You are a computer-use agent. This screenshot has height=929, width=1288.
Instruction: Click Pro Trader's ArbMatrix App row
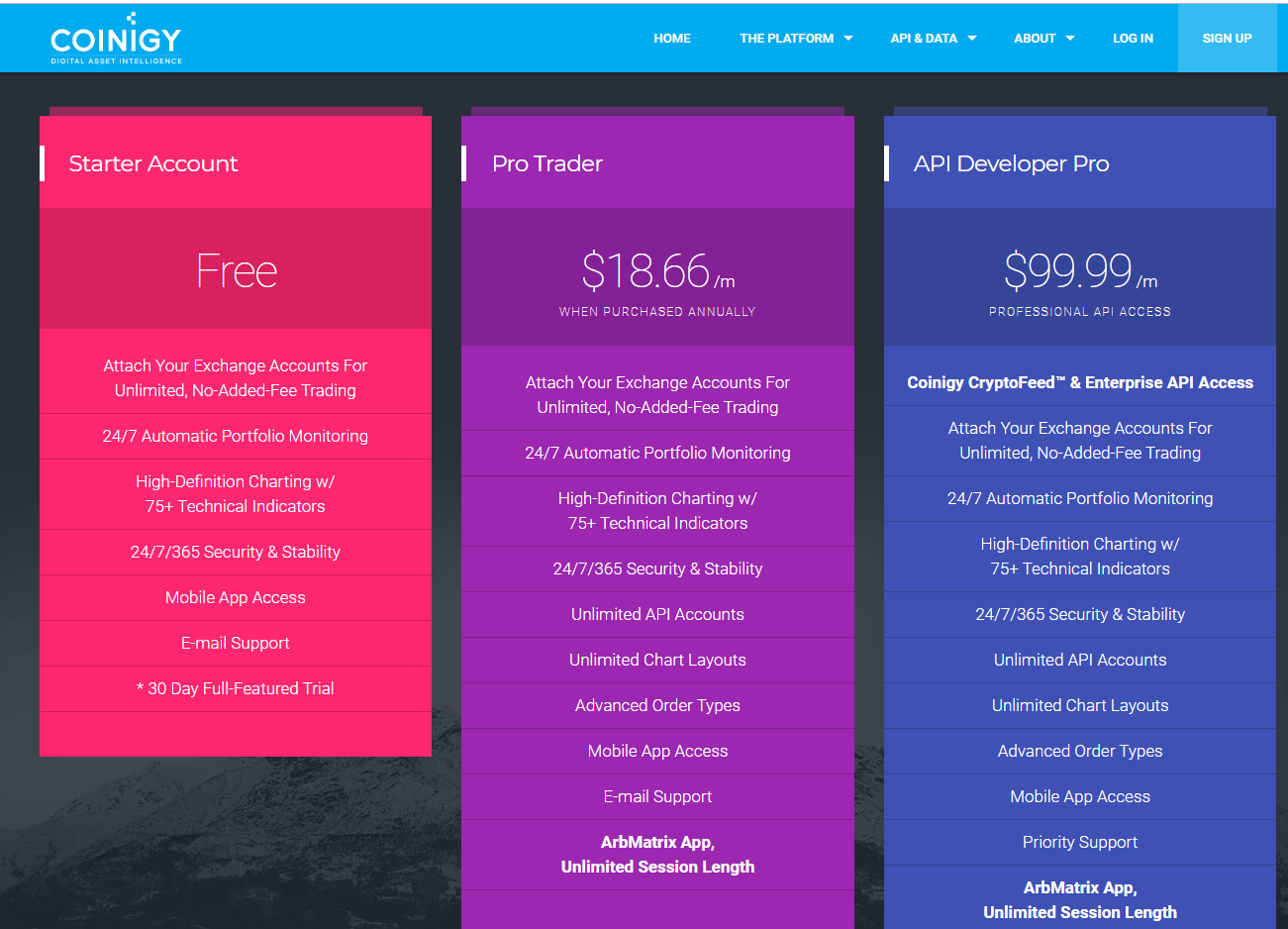click(x=657, y=854)
